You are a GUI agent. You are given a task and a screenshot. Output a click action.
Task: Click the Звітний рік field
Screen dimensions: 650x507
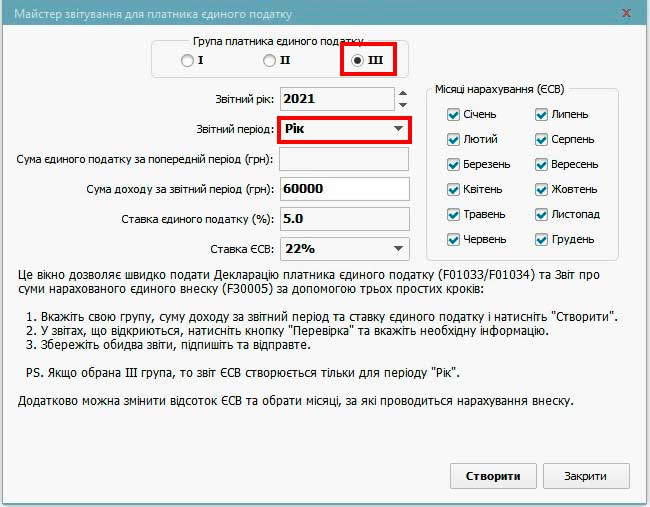tap(336, 99)
